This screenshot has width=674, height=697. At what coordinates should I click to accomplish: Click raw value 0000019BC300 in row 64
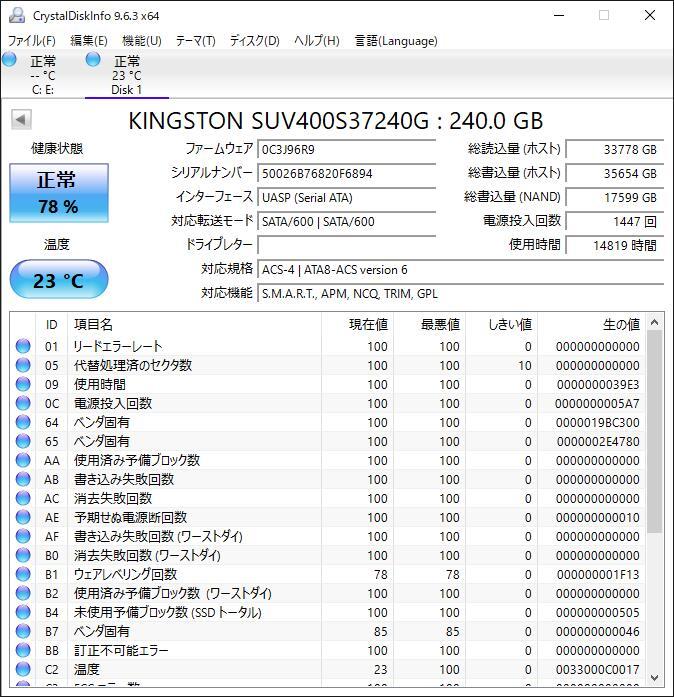[598, 422]
